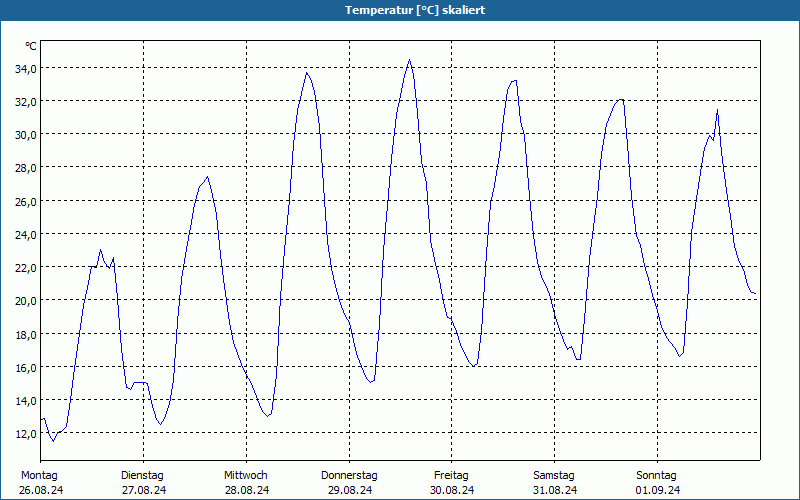
Task: Click Wednesday's temperature peak on the curve
Action: point(307,73)
